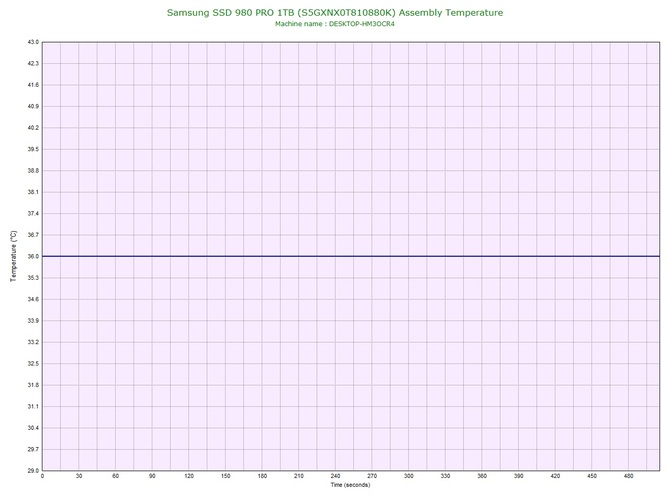
Task: Click the 40.2 y-axis value
Action: click(x=33, y=128)
